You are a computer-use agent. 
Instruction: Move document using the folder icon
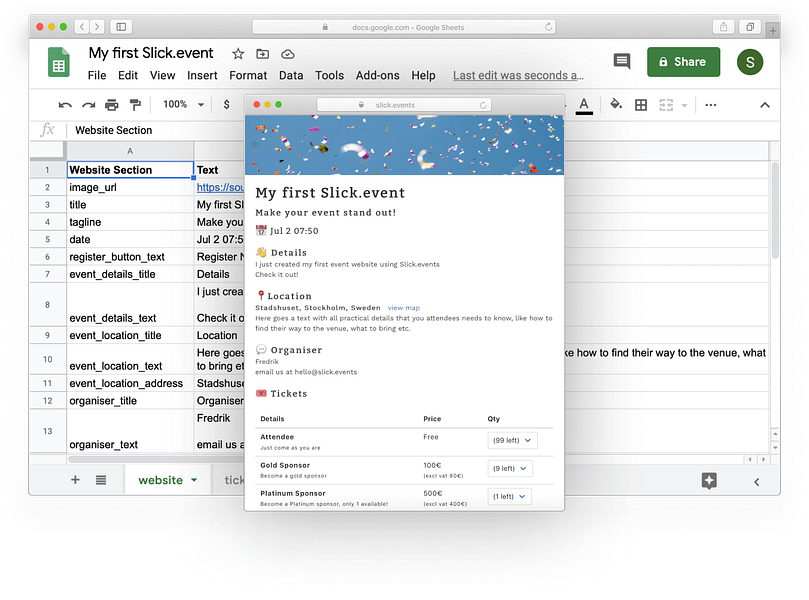(263, 54)
